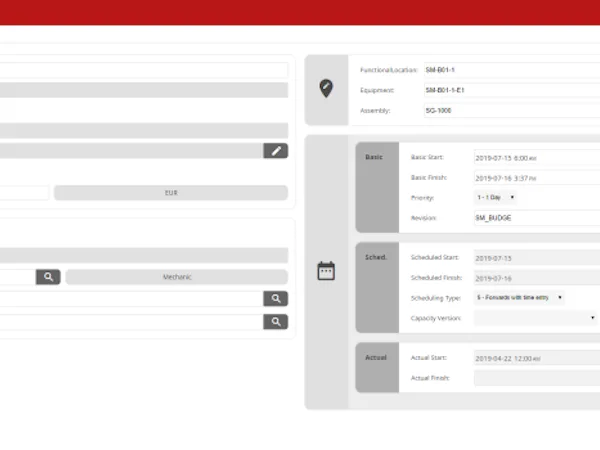Screen dimensions: 600x450
Task: Click the EUR currency field
Action: (171, 193)
